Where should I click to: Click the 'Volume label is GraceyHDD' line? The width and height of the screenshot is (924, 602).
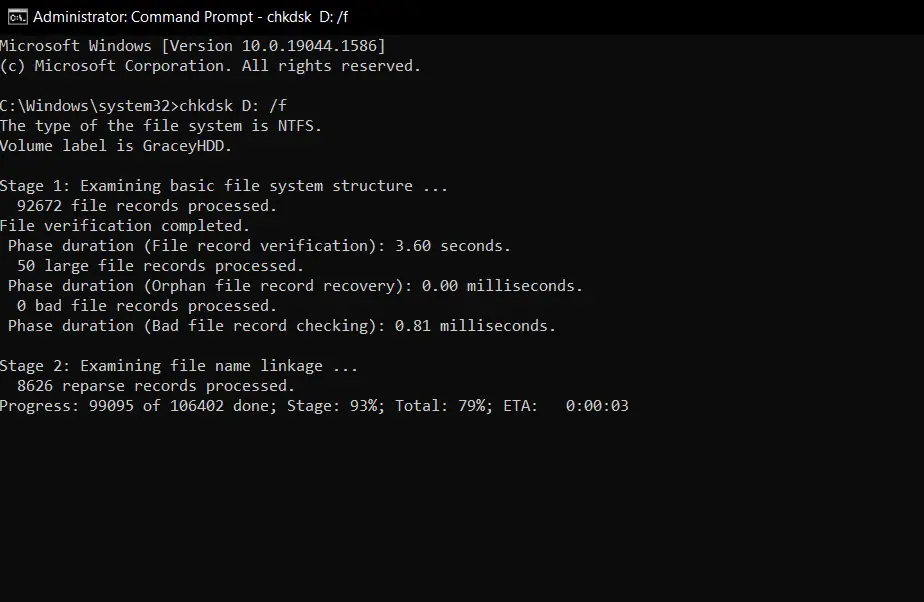(x=116, y=146)
